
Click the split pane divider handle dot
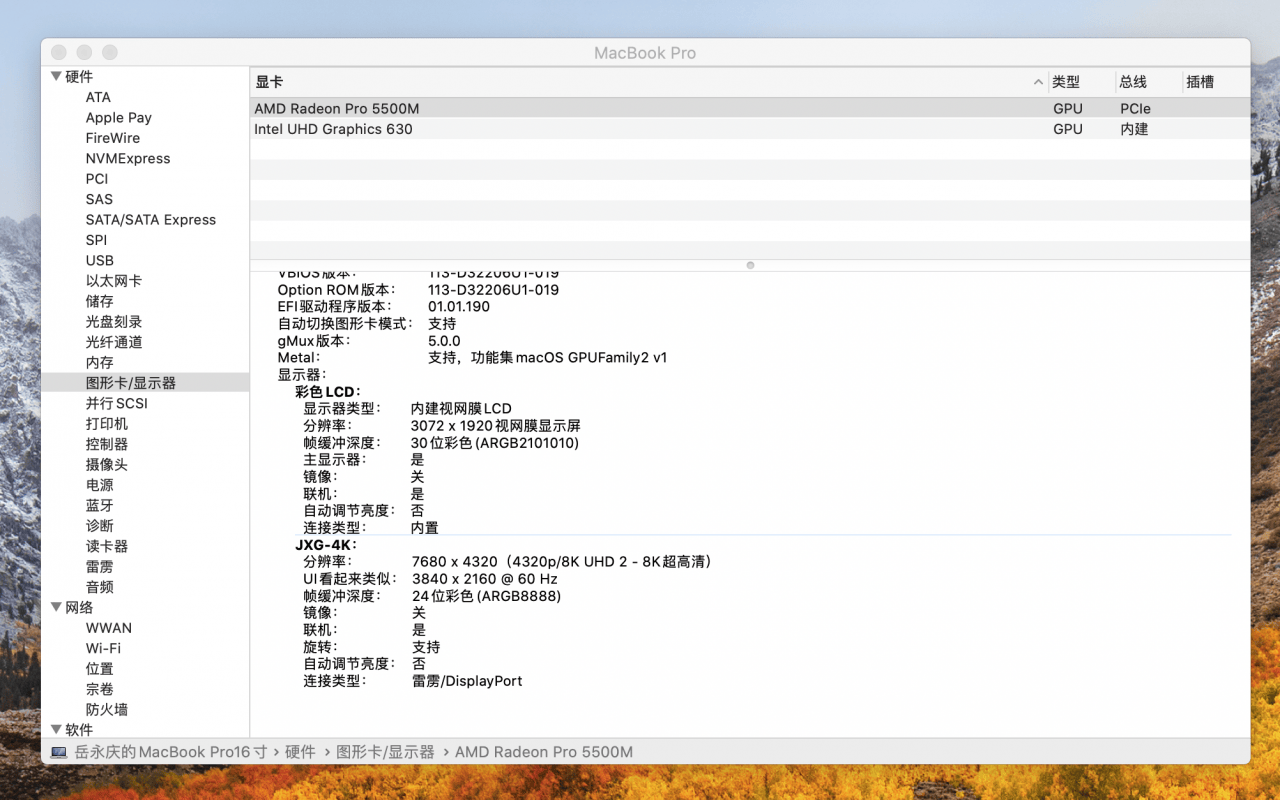(x=750, y=265)
